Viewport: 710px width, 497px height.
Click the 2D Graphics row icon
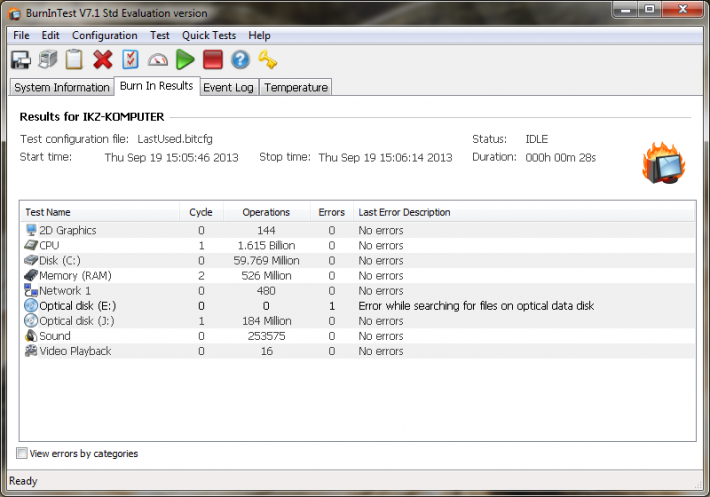point(31,230)
